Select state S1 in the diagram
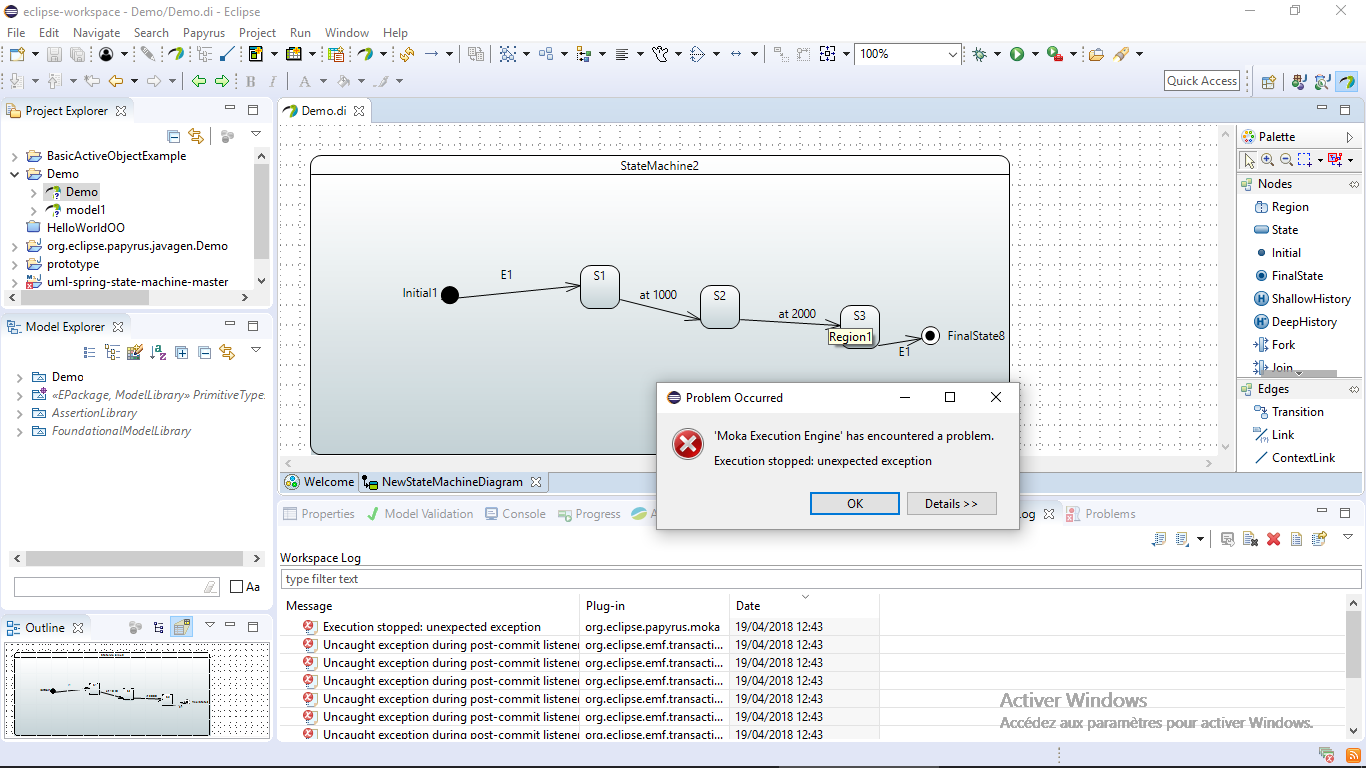The height and width of the screenshot is (768, 1366). click(599, 287)
